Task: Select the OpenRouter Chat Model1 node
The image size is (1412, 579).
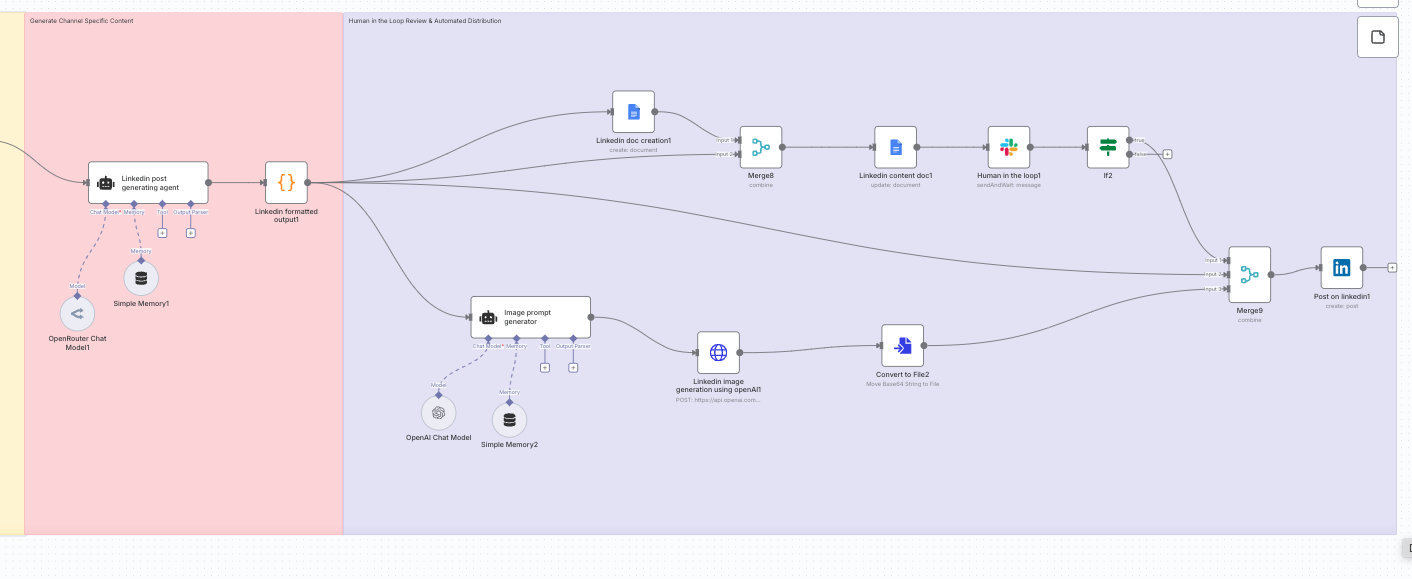Action: (77, 313)
